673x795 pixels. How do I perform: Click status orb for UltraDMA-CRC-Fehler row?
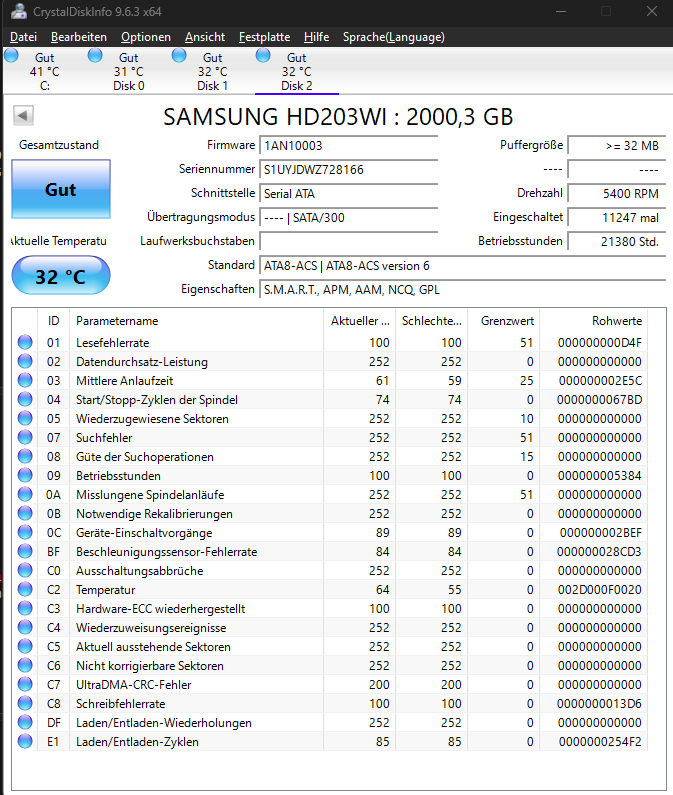(25, 684)
